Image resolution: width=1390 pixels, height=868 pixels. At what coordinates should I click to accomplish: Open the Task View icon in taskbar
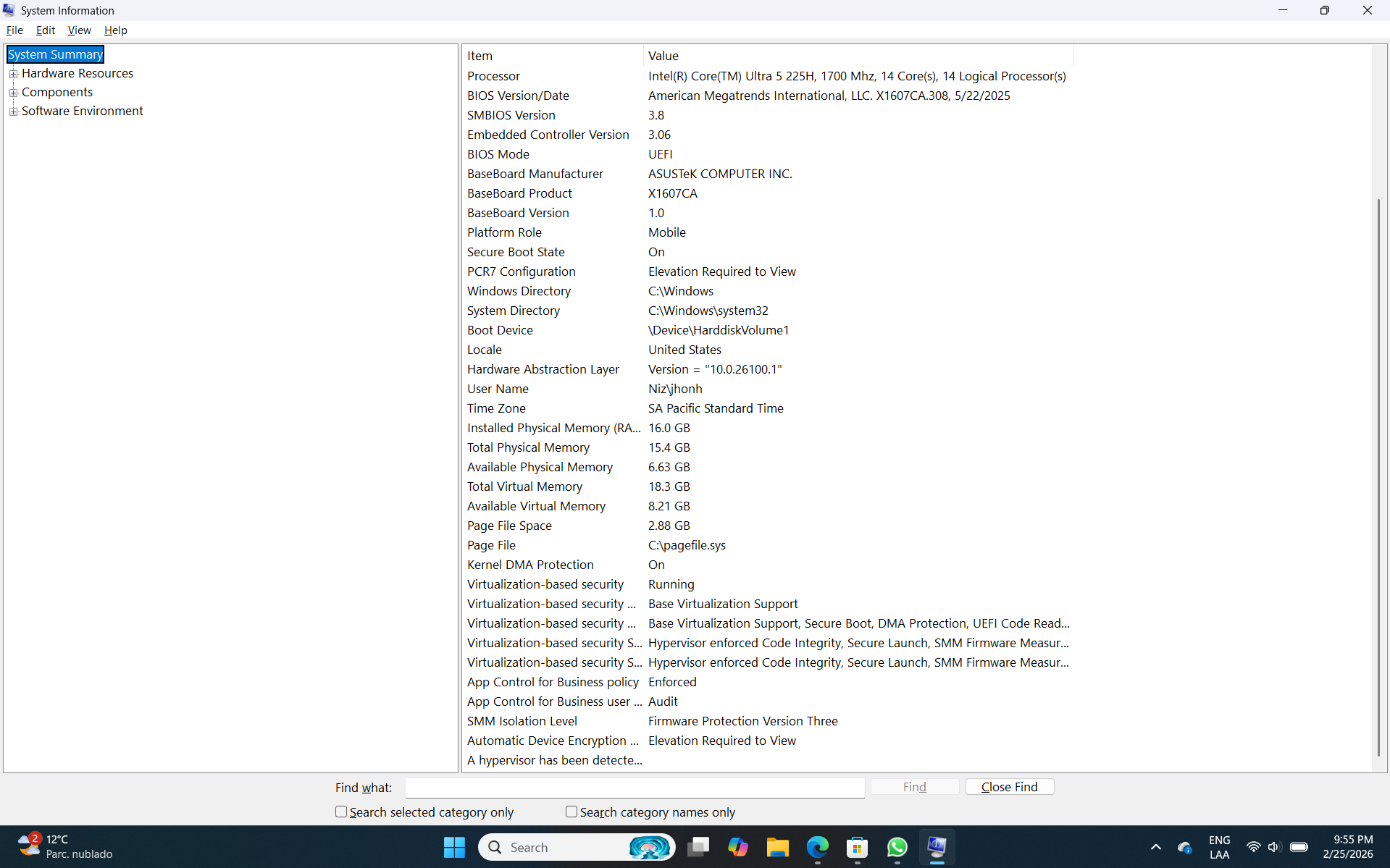(x=698, y=847)
